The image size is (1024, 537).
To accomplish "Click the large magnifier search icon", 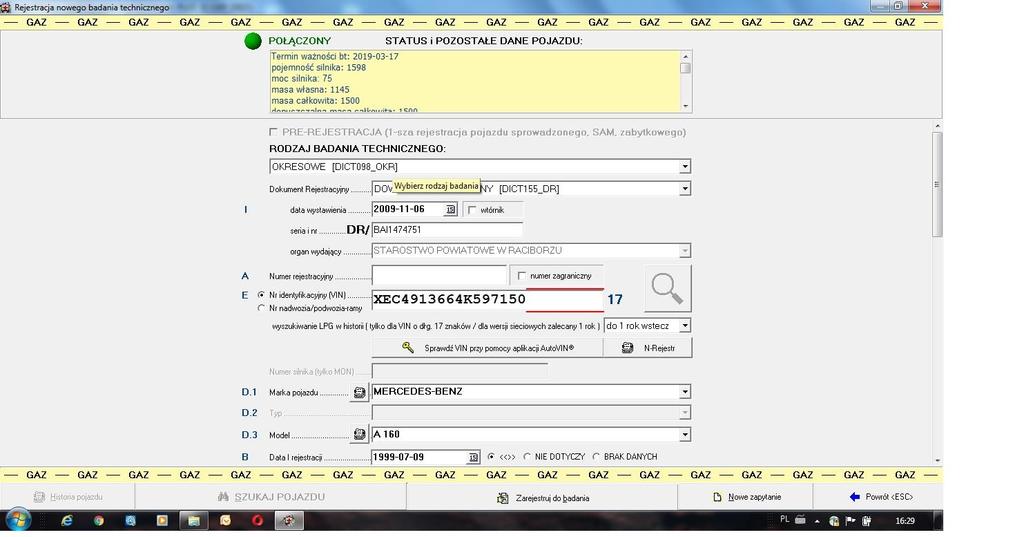I will coord(667,288).
